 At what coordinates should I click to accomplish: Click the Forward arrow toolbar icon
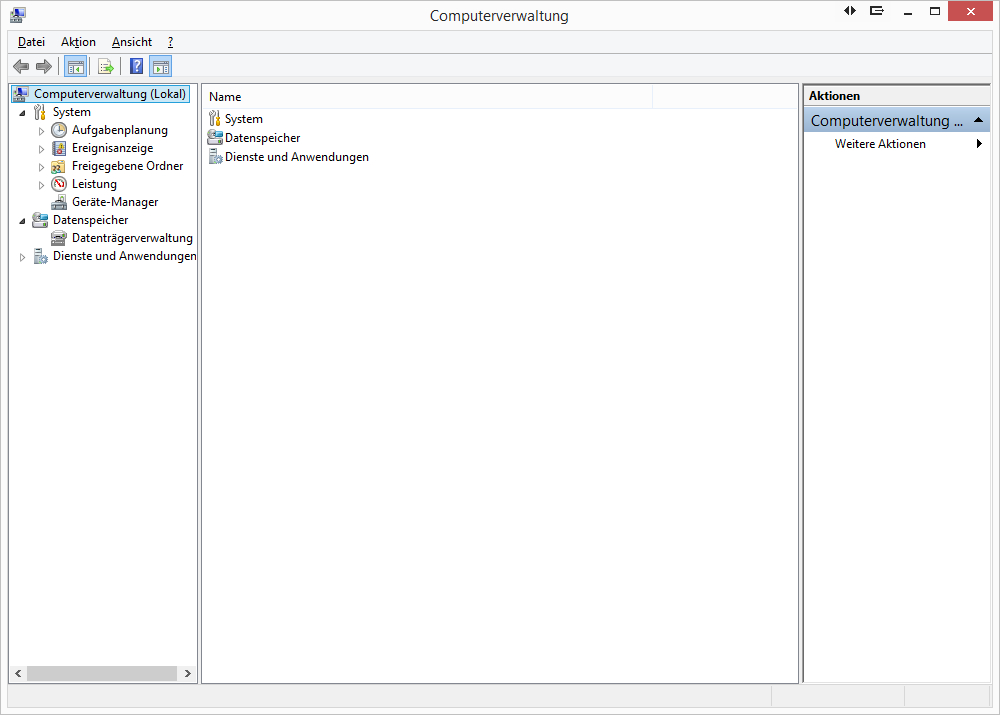pyautogui.click(x=44, y=66)
